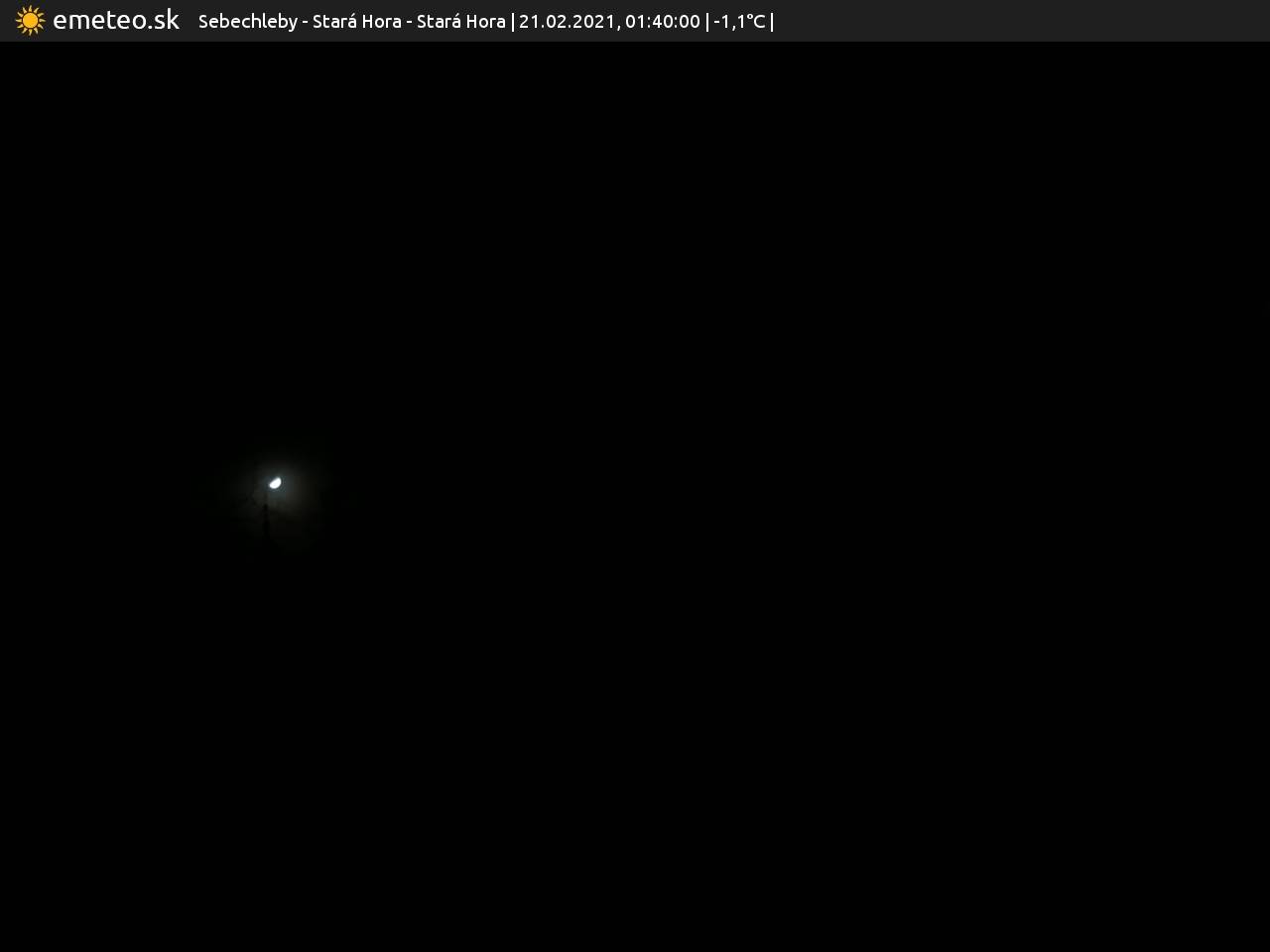This screenshot has height=952, width=1270.
Task: Select the 01:40:00 timestamp
Action: tap(662, 22)
